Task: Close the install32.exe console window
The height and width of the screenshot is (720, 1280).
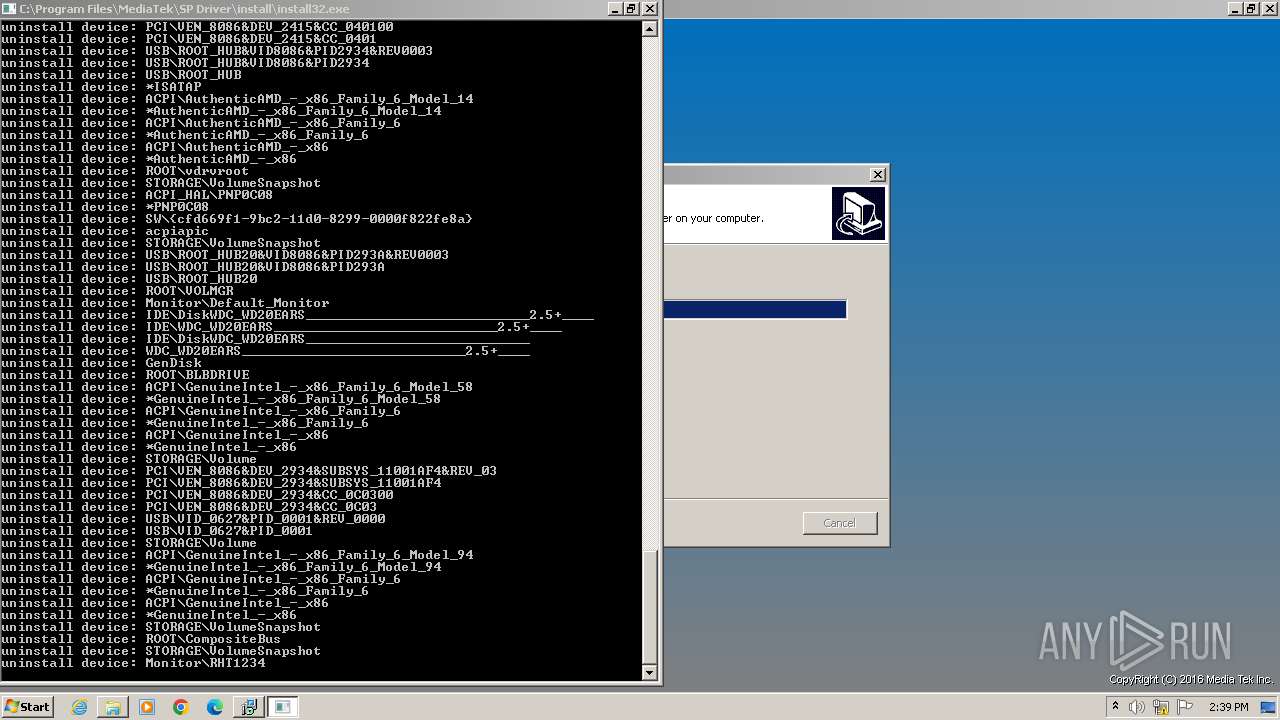Action: tap(650, 8)
